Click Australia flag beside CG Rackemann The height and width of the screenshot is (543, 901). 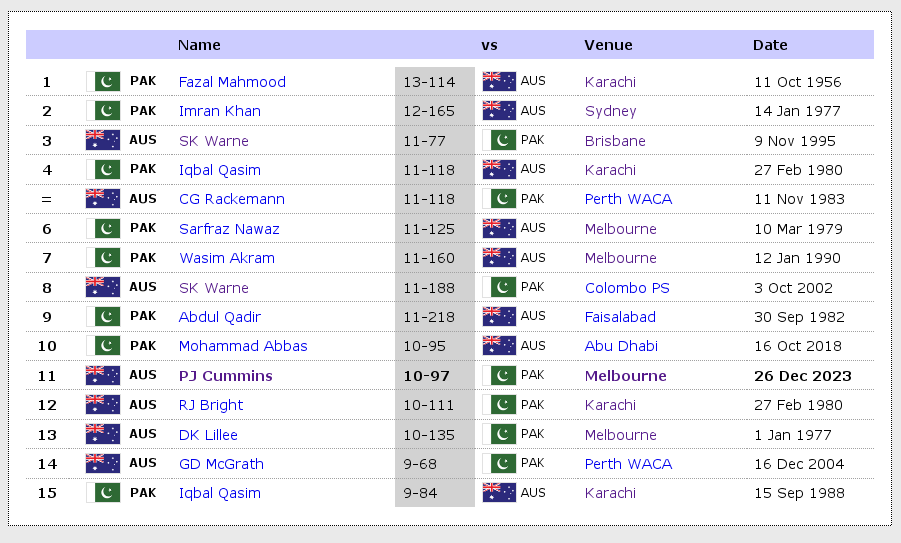(103, 199)
